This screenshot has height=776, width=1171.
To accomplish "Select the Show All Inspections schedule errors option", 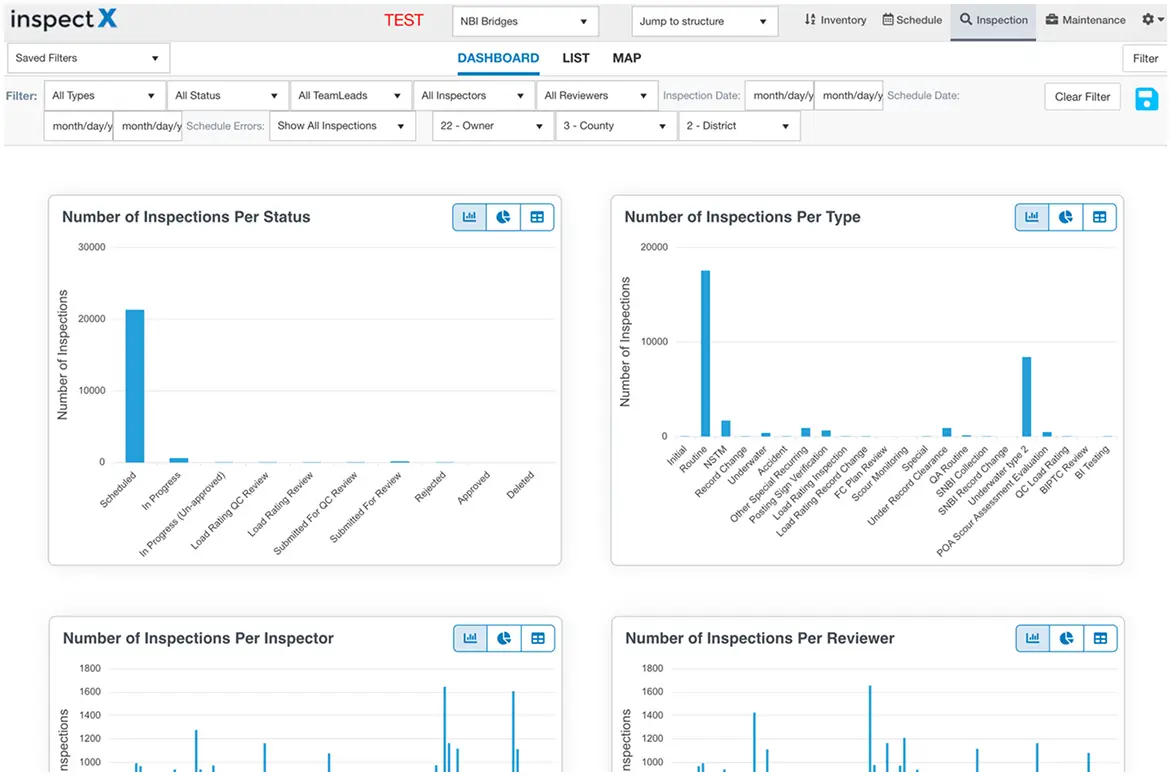I will click(x=342, y=126).
